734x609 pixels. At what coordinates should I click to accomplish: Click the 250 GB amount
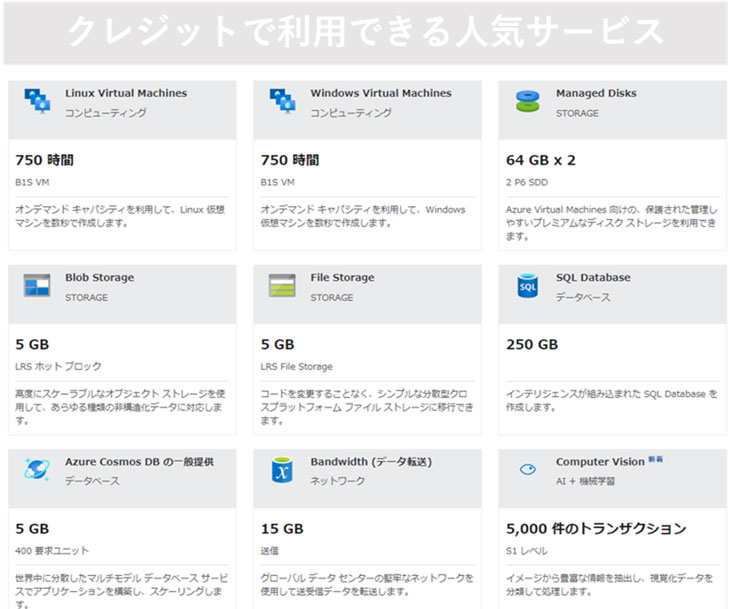[x=532, y=345]
